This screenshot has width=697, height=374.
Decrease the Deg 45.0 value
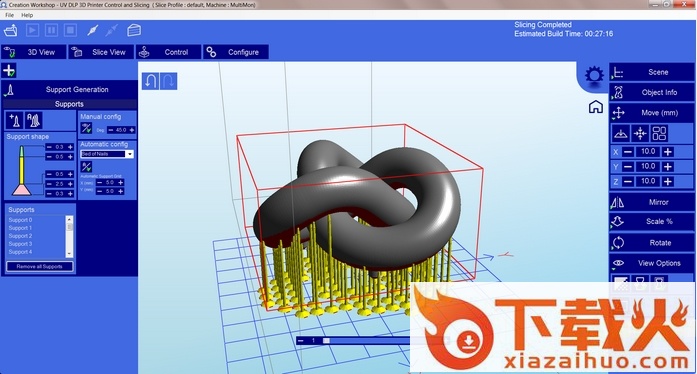111,130
